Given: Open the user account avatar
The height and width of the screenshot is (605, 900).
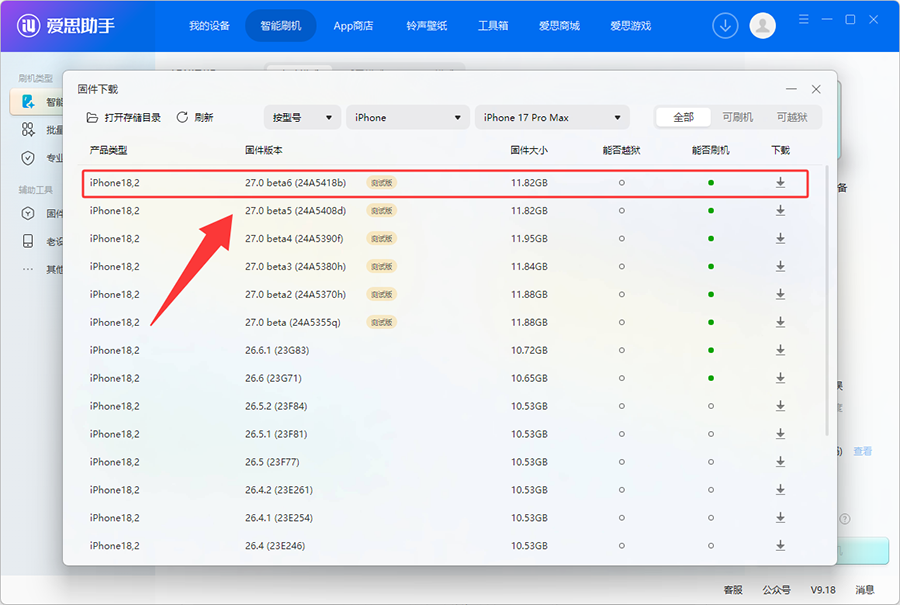Looking at the screenshot, I should pos(762,26).
